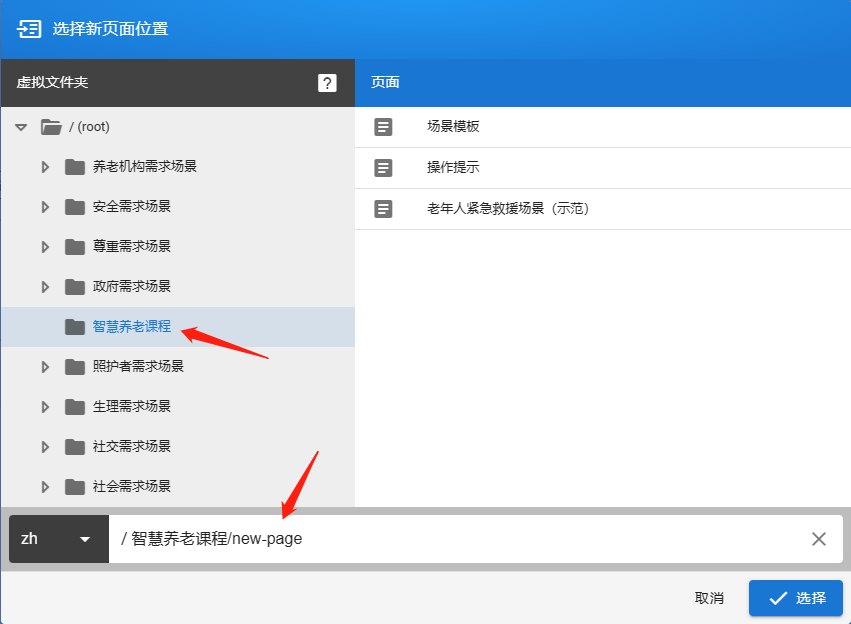This screenshot has width=851, height=624.
Task: Click the page icon beside 场景模板
Action: pos(383,127)
